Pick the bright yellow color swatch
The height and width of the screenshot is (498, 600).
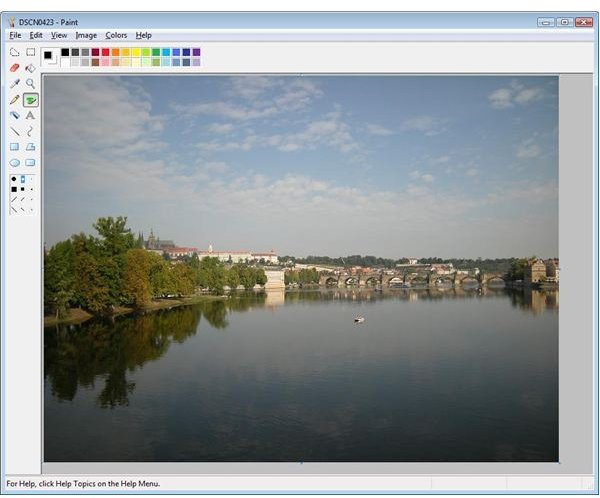(135, 52)
